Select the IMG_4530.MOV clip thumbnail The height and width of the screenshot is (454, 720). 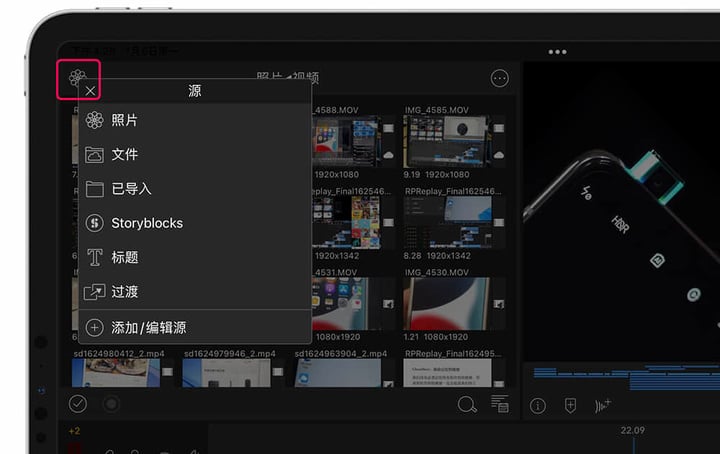[x=448, y=304]
